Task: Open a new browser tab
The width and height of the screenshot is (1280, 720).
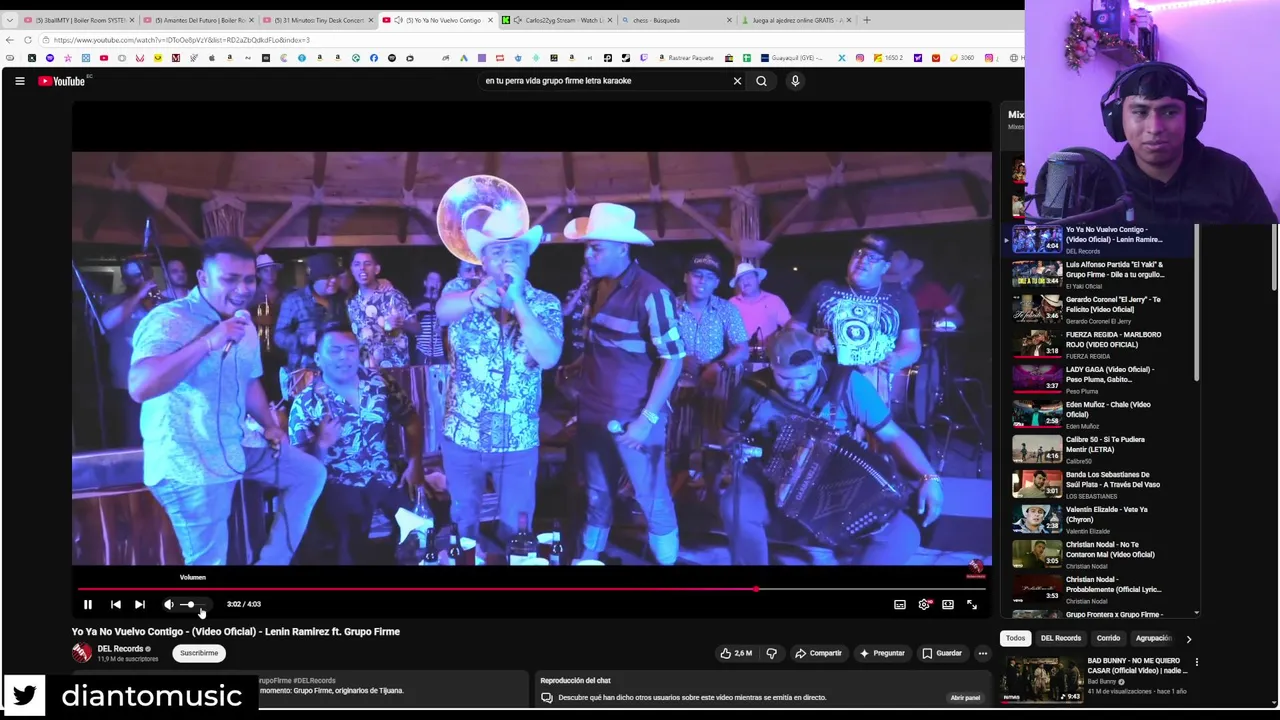Action: [866, 20]
